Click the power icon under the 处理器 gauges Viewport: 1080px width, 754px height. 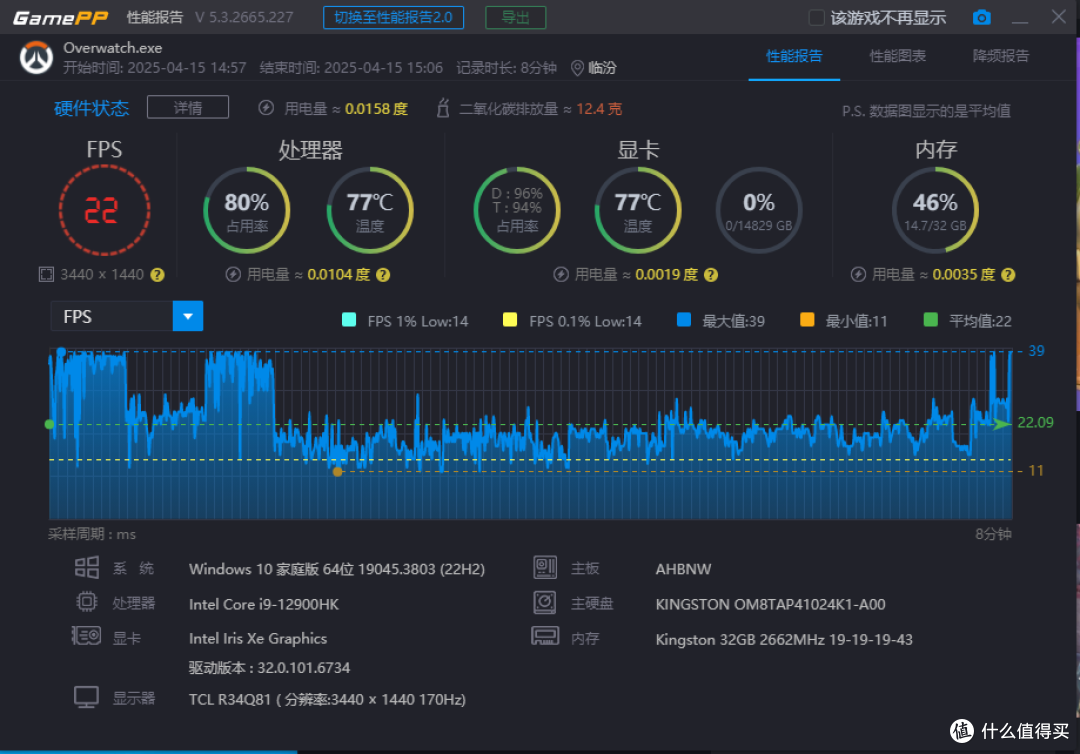(x=233, y=275)
